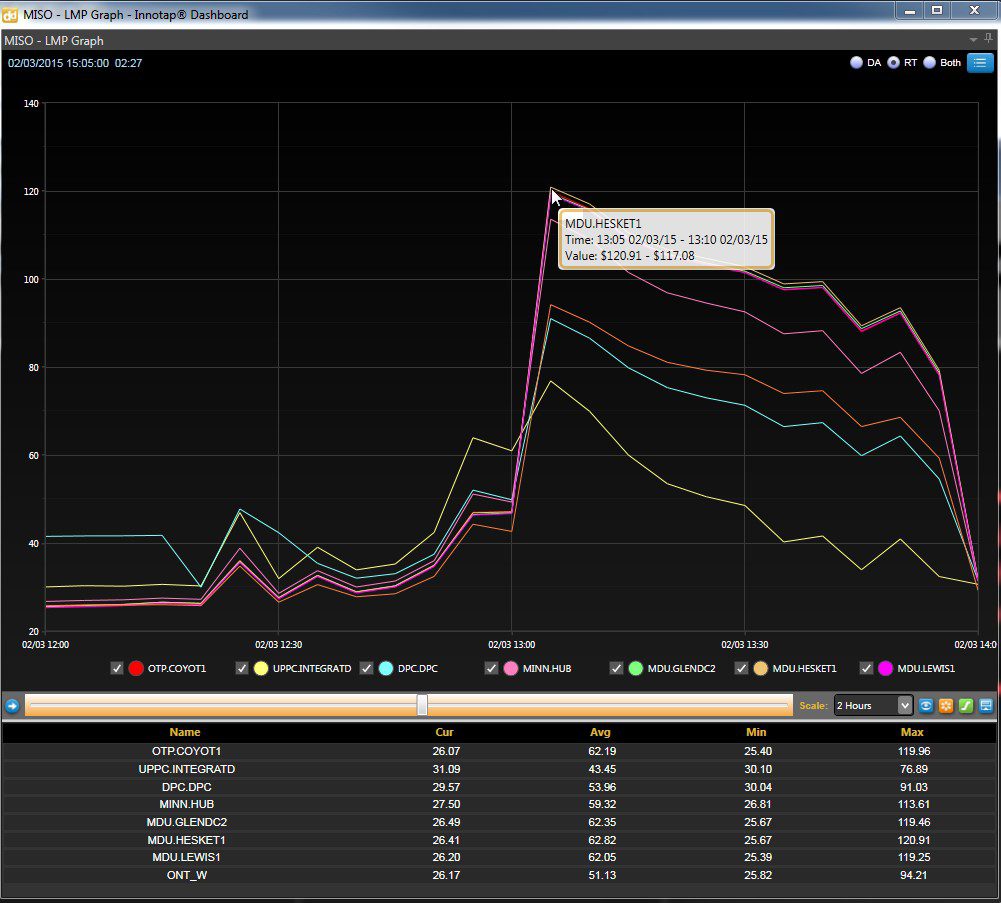Viewport: 1001px width, 903px height.
Task: Click the cyan DPC.DPC color dot
Action: [386, 668]
